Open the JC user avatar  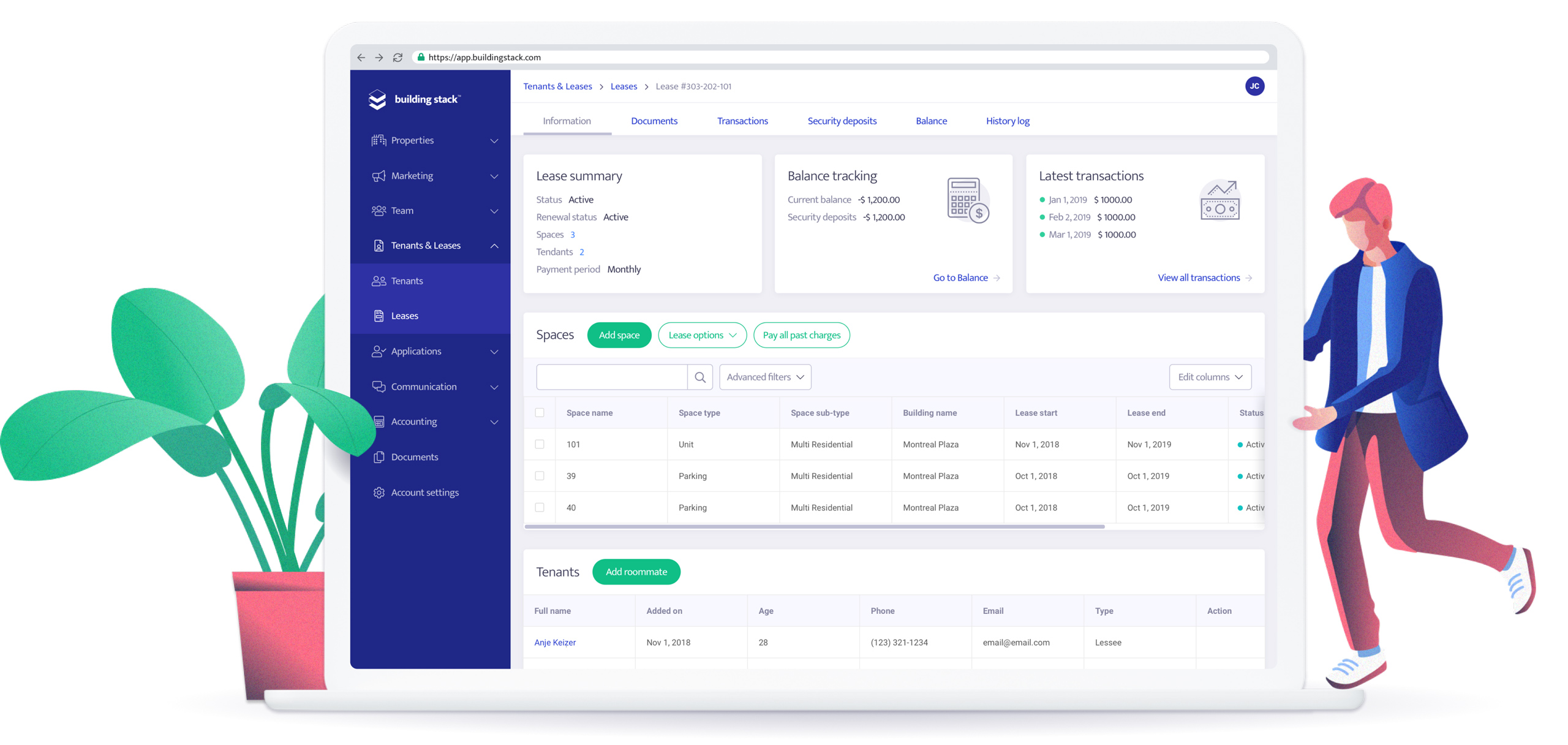tap(1254, 86)
